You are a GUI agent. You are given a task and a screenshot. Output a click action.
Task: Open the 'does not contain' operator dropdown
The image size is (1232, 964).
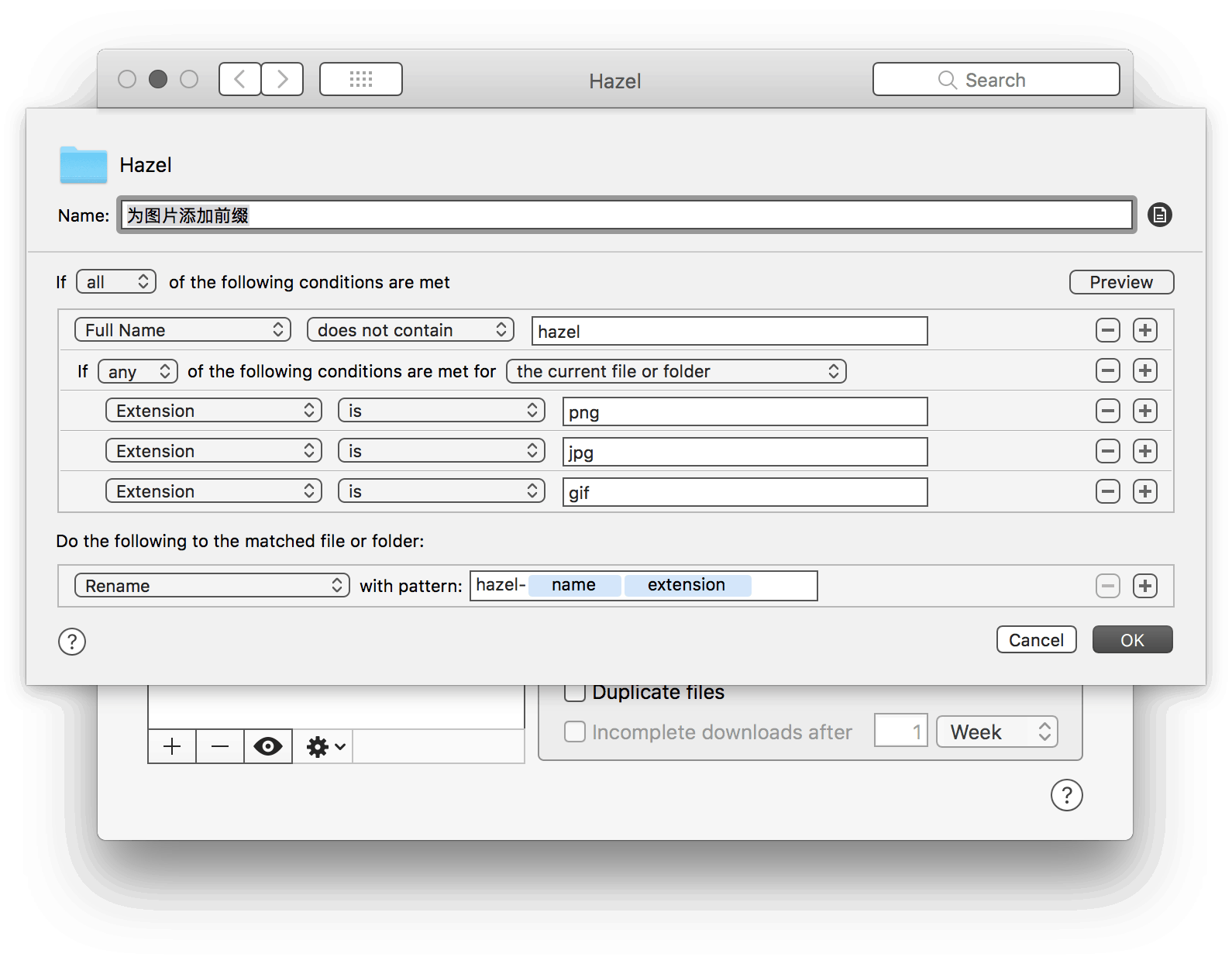coord(411,330)
